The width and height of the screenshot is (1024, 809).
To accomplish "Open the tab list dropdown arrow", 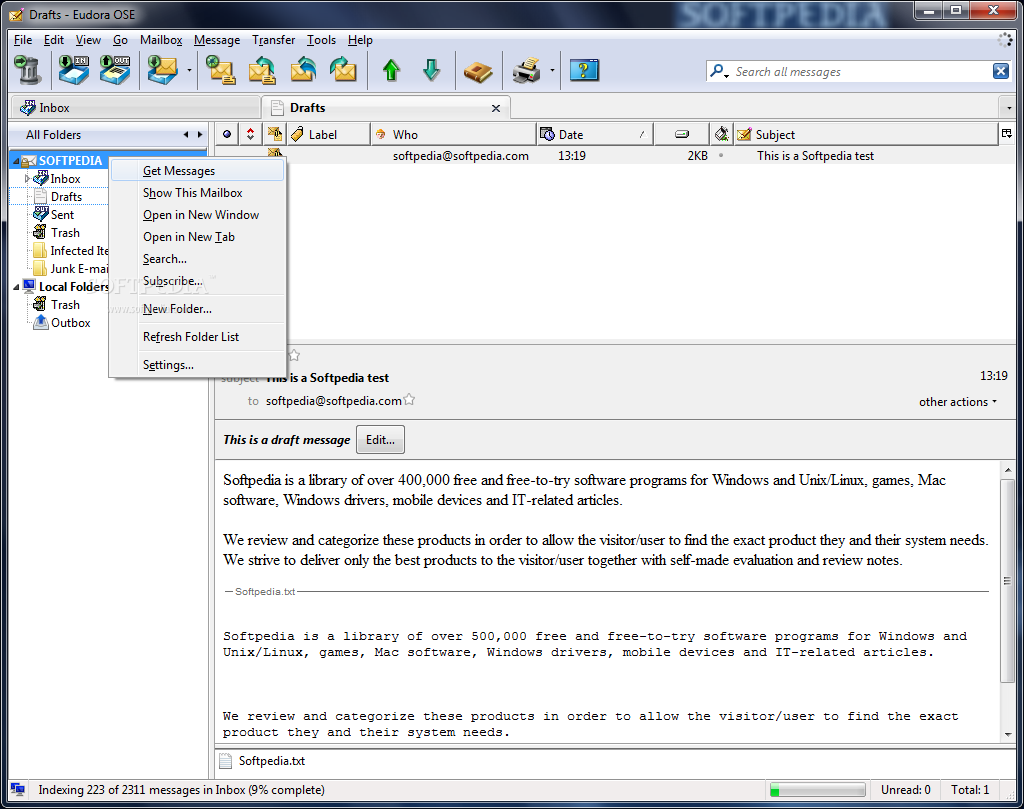I will pyautogui.click(x=1009, y=108).
